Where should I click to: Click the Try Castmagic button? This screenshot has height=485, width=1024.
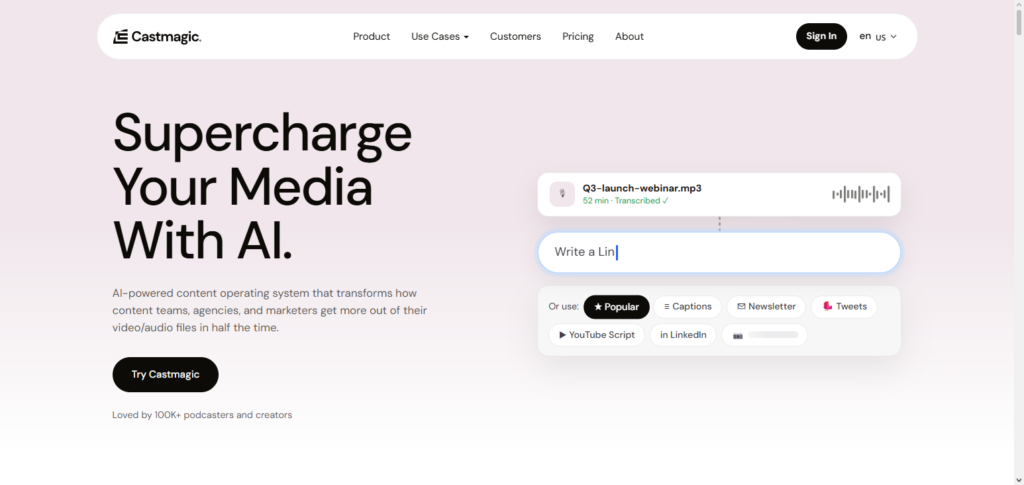coord(165,375)
